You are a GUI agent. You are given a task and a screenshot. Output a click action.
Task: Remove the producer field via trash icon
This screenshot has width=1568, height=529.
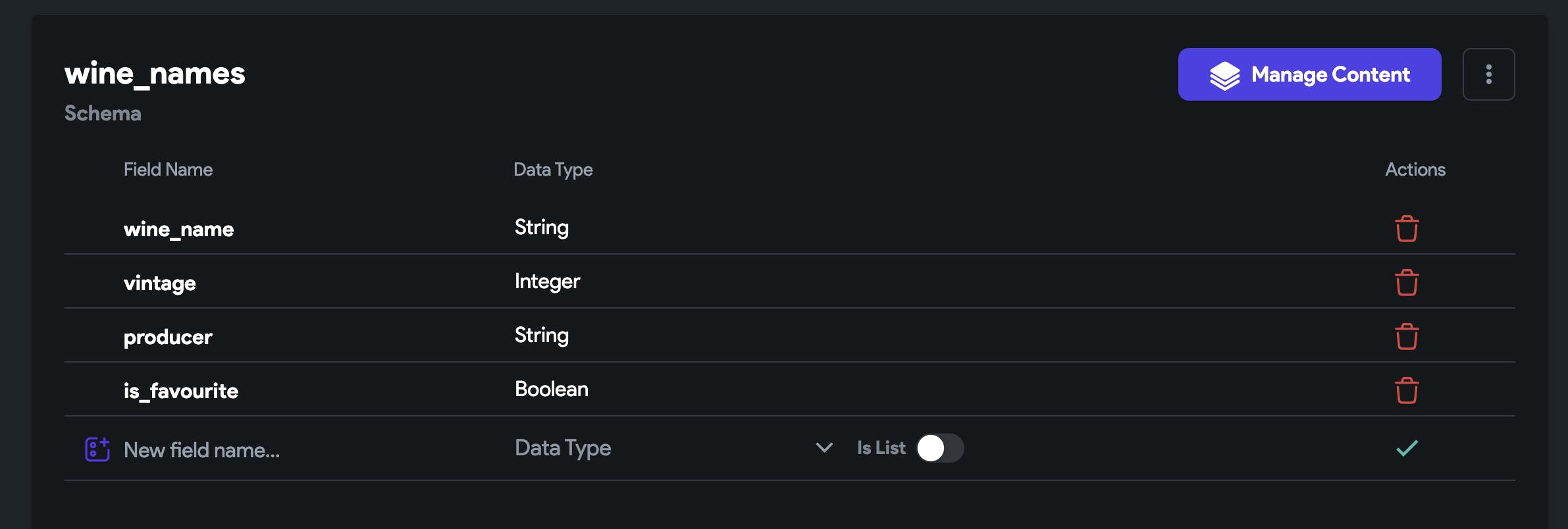coord(1407,337)
